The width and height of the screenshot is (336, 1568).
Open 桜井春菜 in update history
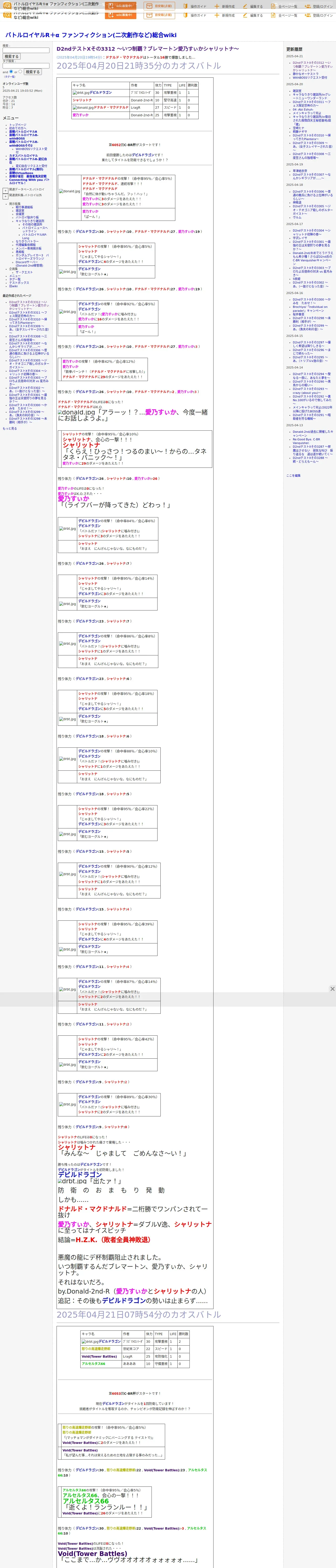click(x=298, y=314)
